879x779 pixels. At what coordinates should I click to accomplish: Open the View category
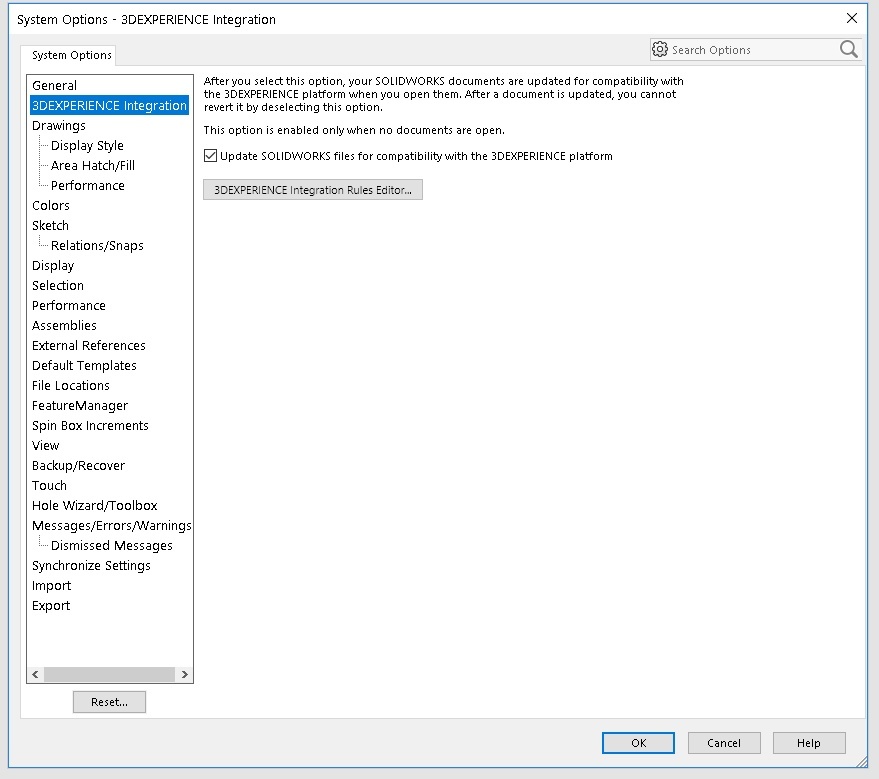click(x=45, y=446)
